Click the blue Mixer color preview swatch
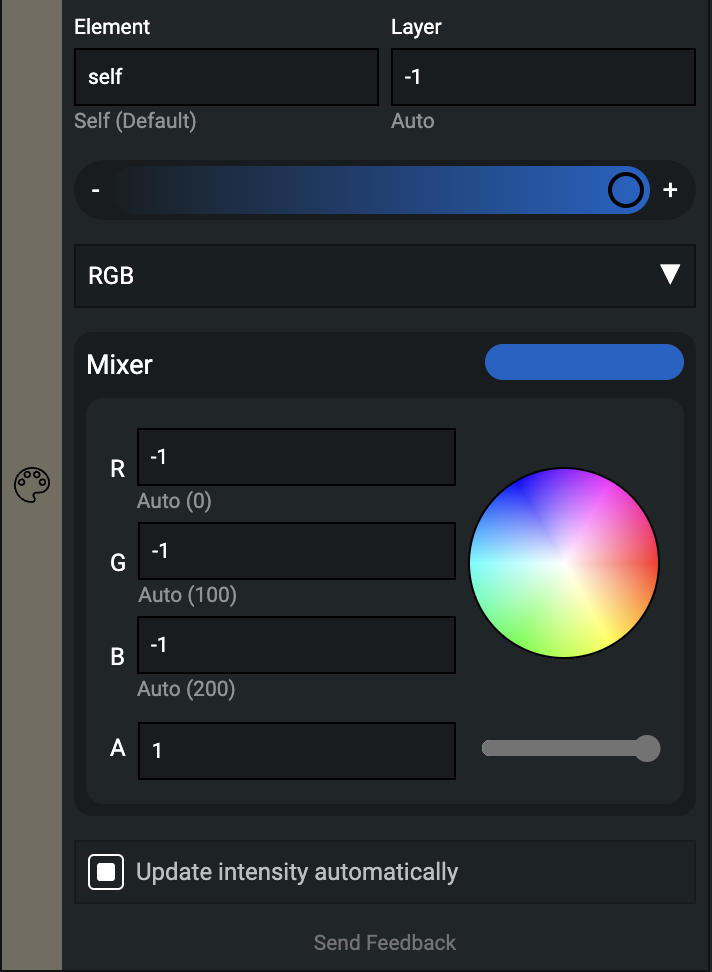 [584, 362]
